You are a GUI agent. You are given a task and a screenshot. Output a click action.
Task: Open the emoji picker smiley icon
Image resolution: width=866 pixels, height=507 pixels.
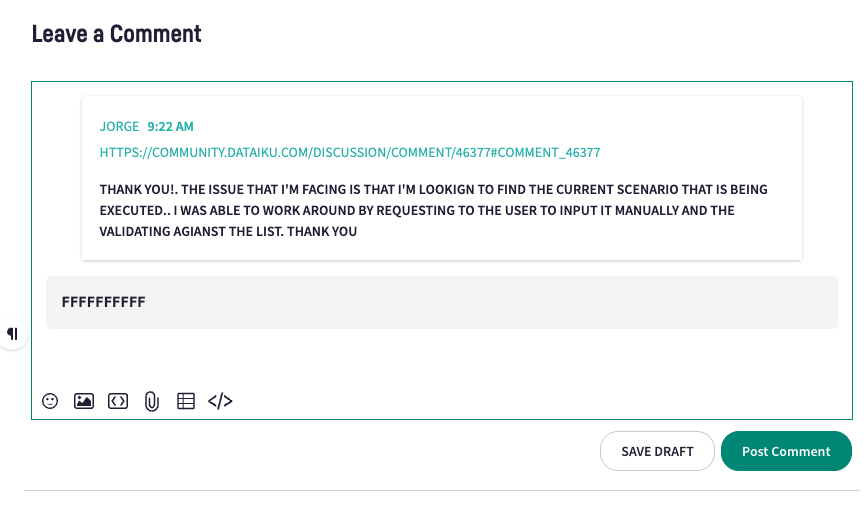point(50,401)
